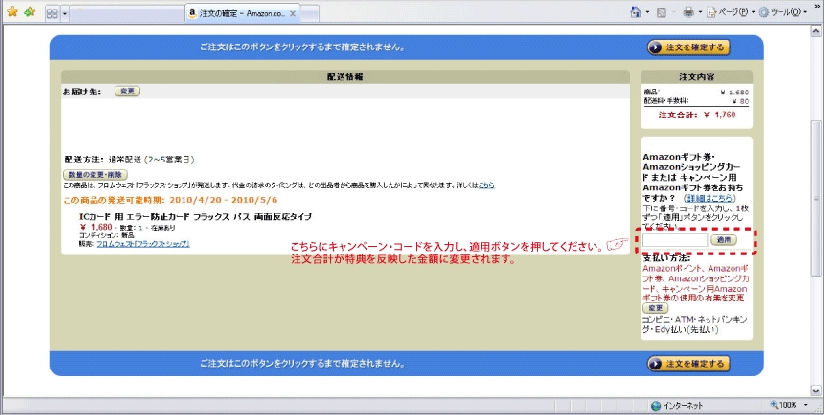Switch to the blank first browser tab

[127, 14]
